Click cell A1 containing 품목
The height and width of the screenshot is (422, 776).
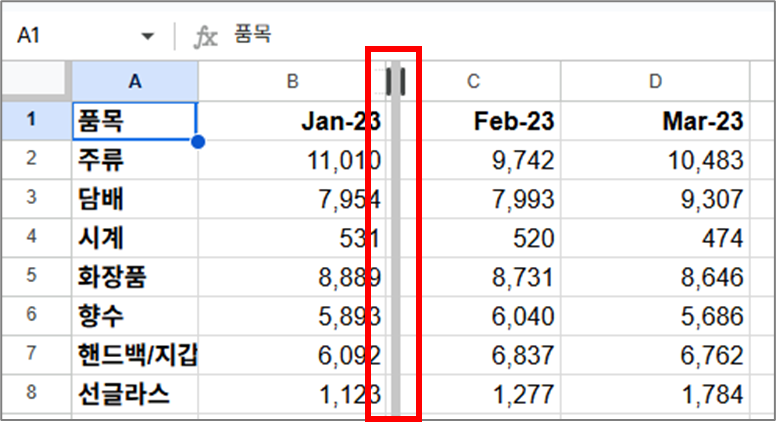click(135, 121)
